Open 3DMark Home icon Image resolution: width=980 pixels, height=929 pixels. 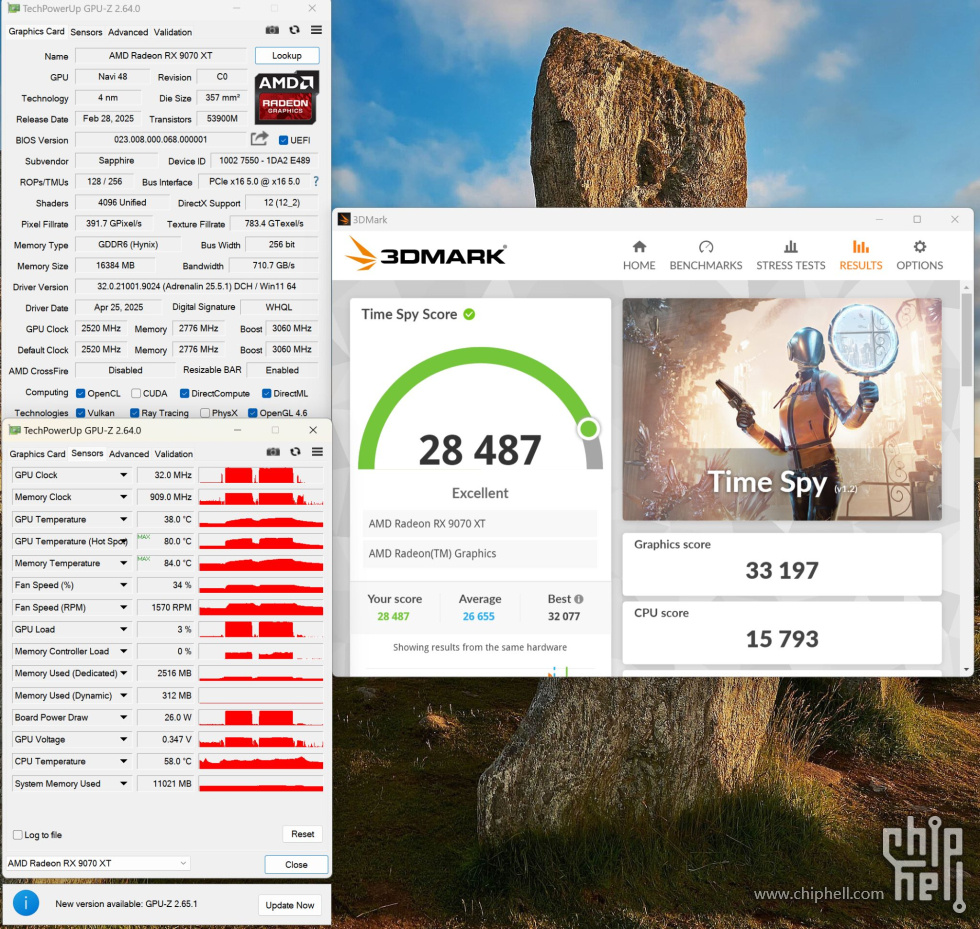coord(639,247)
